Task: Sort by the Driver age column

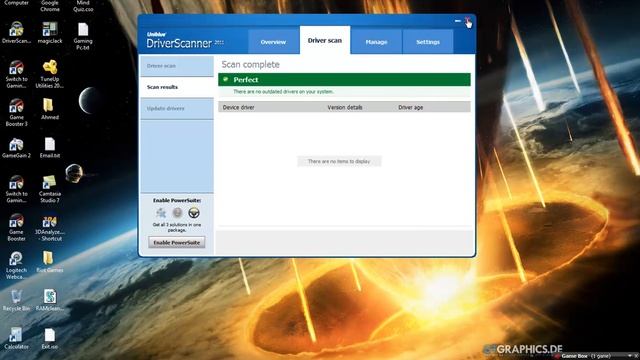Action: [x=411, y=107]
